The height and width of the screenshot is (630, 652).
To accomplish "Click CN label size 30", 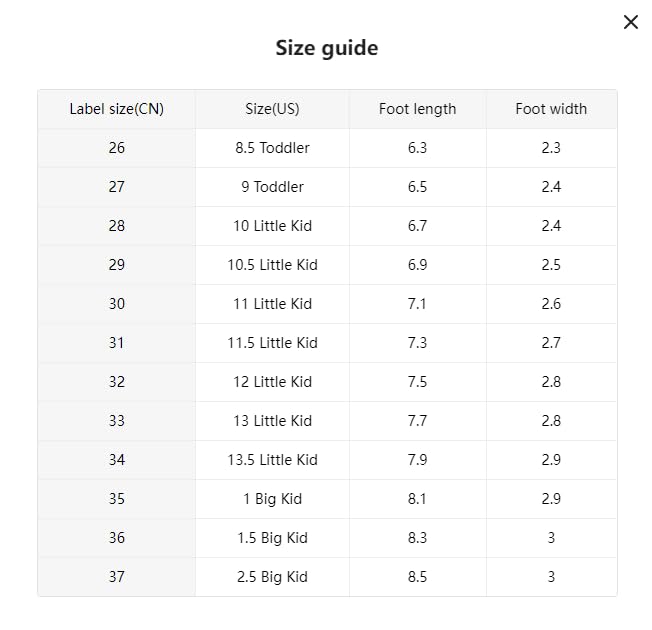I will coord(117,304).
